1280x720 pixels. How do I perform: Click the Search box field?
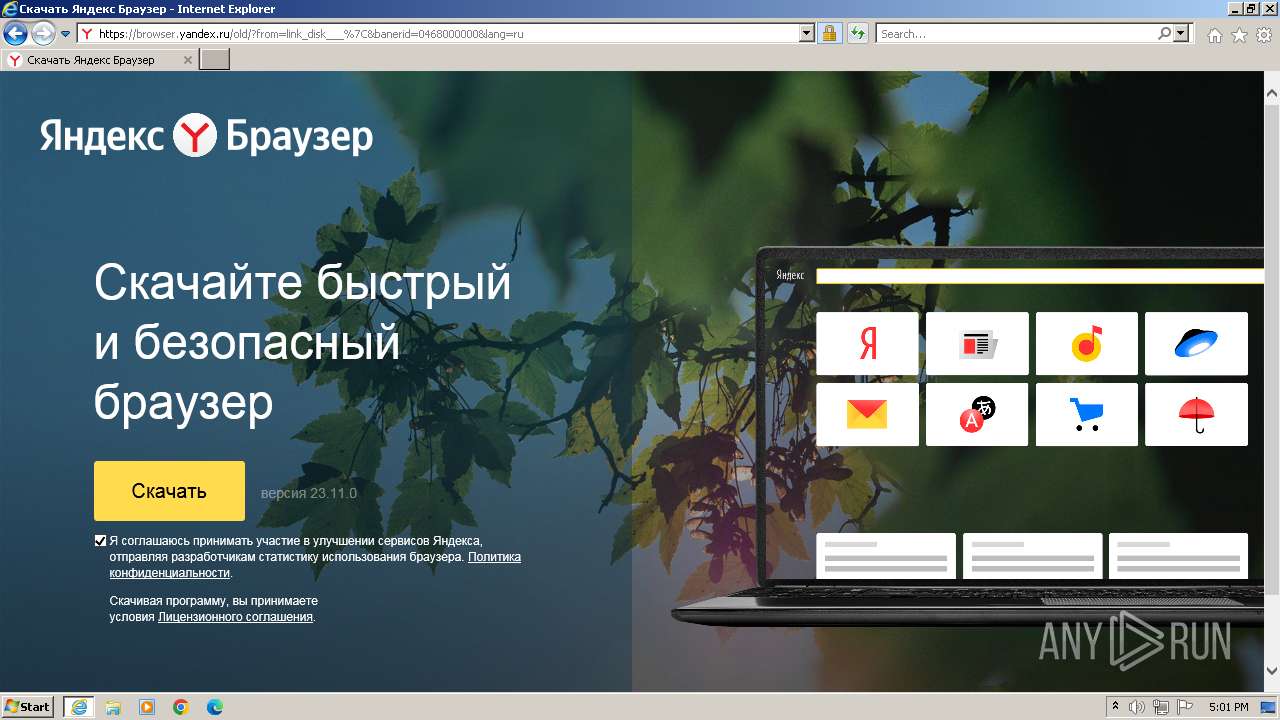[1016, 34]
